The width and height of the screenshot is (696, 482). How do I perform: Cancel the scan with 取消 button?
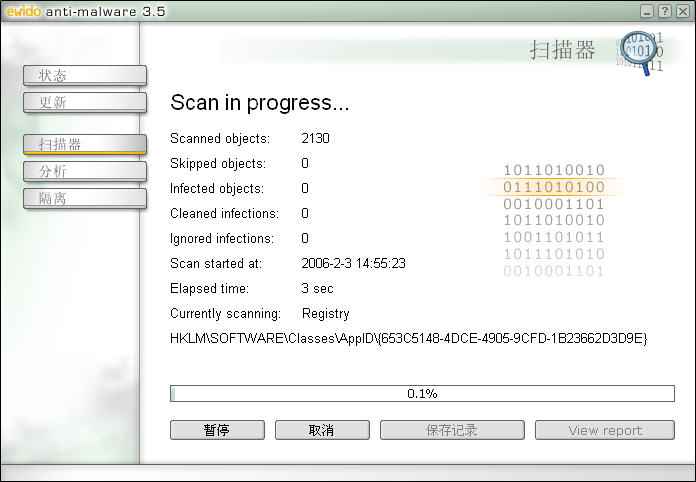click(322, 430)
